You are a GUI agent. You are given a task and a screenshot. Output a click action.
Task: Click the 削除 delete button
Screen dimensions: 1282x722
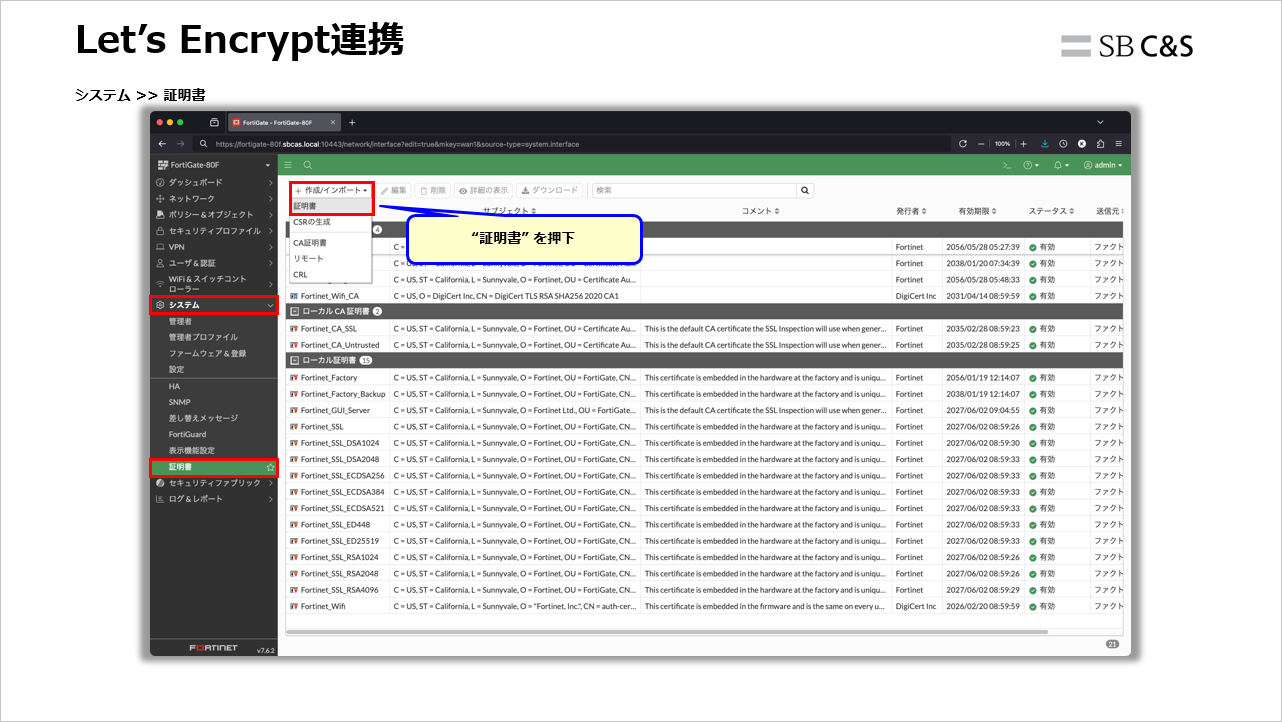[x=433, y=190]
